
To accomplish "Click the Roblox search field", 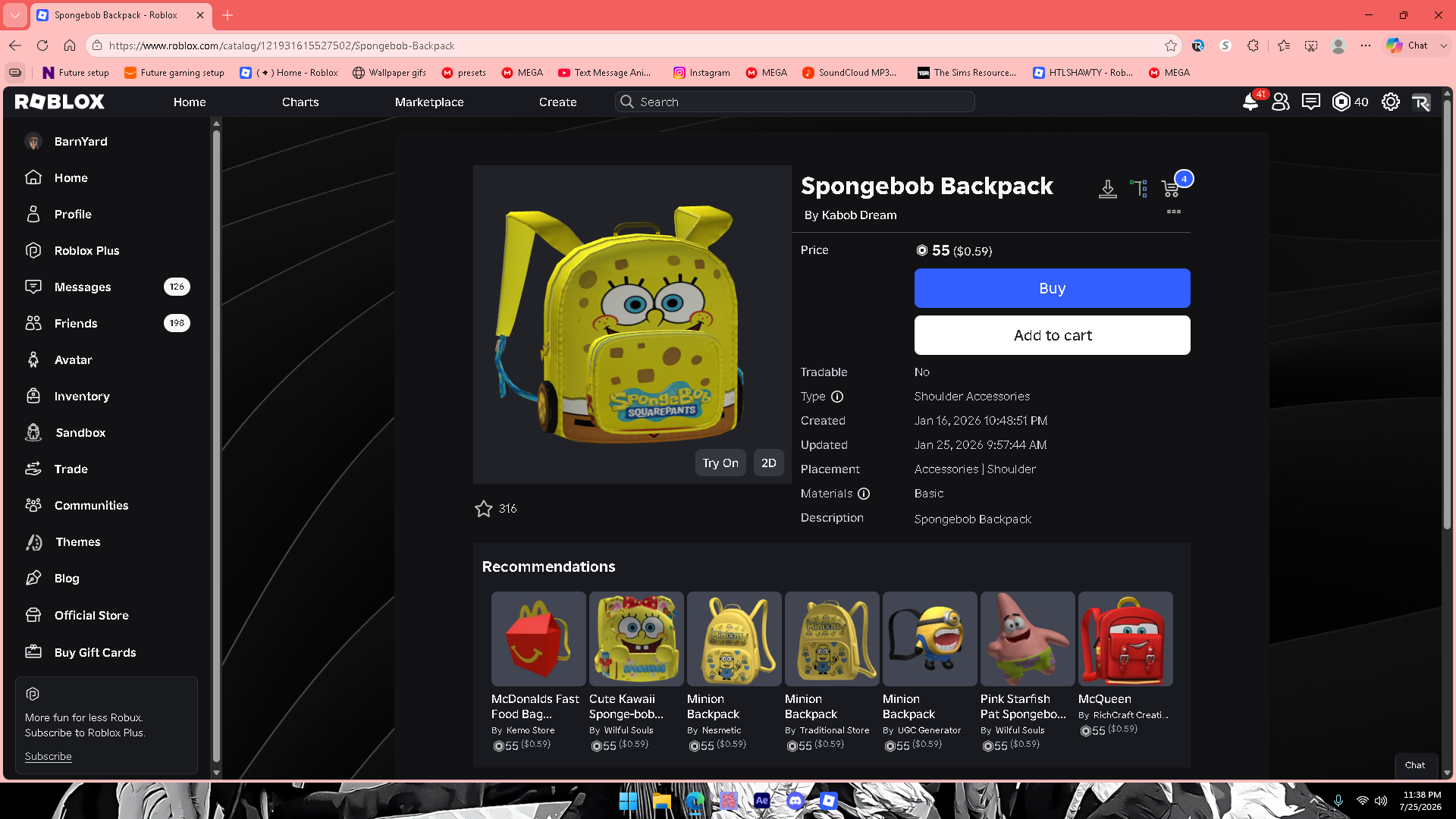I will 795,102.
